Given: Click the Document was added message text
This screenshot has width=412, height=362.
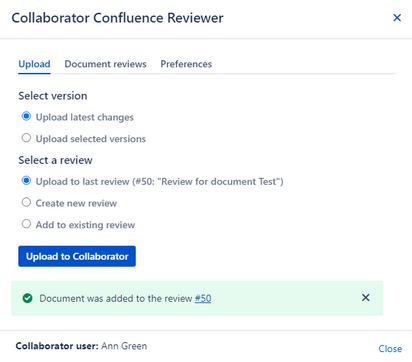Looking at the screenshot, I should tap(116, 298).
